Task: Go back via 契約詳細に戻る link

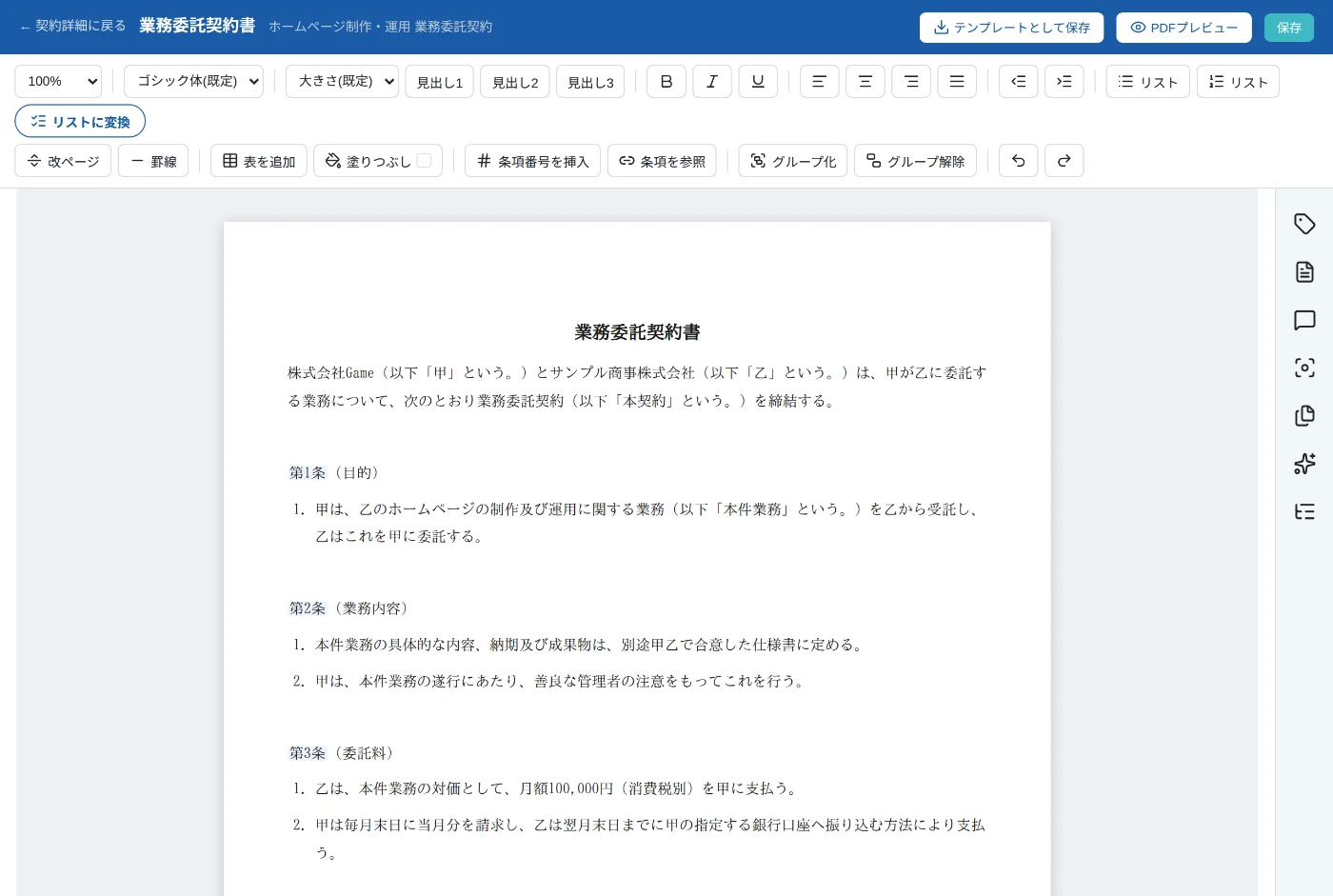Action: (73, 27)
